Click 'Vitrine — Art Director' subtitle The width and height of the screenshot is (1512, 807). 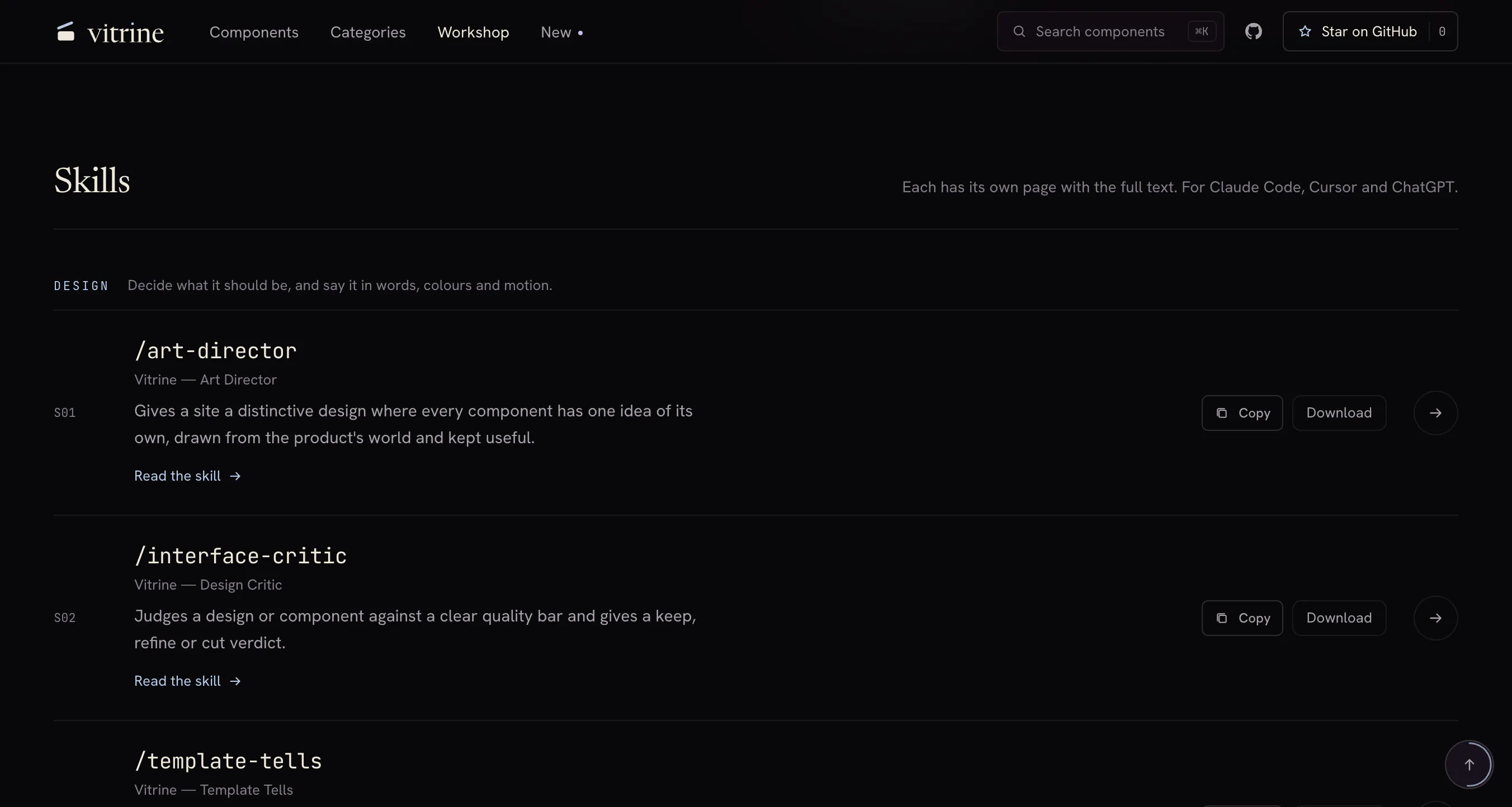click(x=205, y=379)
